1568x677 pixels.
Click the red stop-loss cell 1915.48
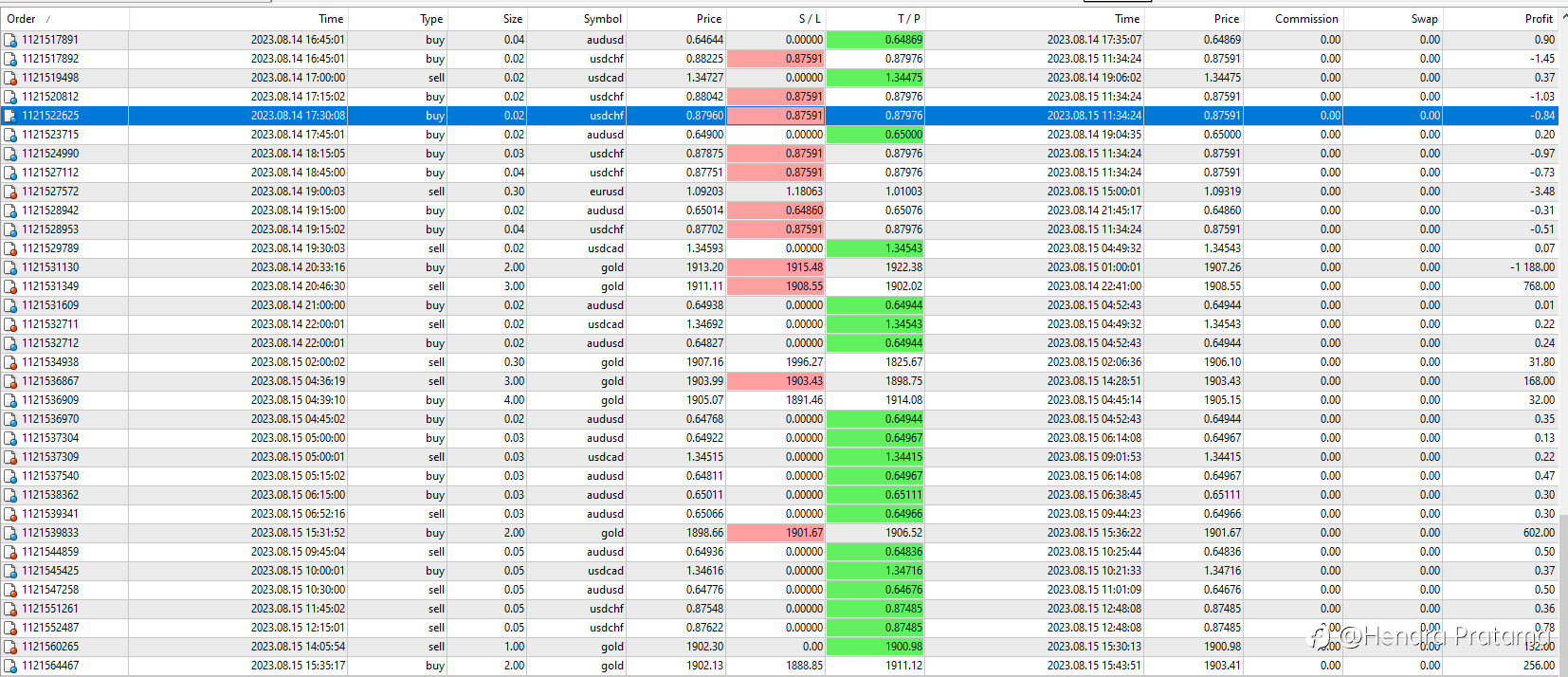click(x=776, y=267)
